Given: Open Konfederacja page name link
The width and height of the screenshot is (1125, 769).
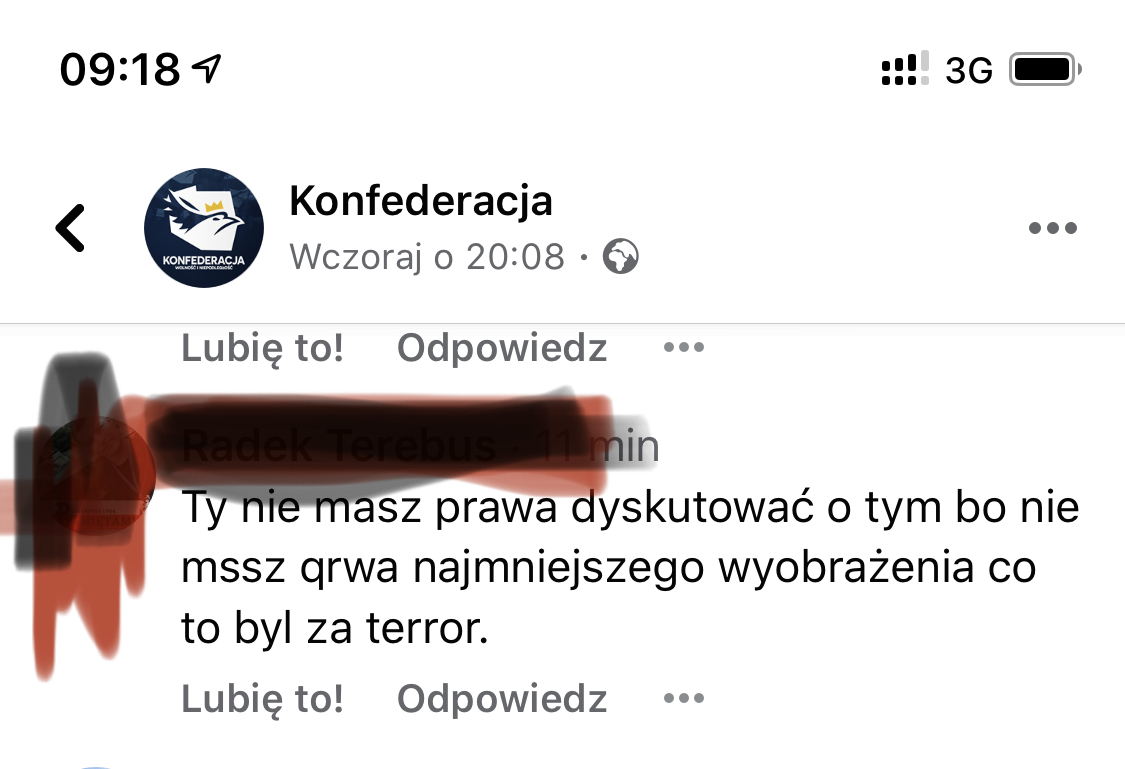Looking at the screenshot, I should point(421,201).
